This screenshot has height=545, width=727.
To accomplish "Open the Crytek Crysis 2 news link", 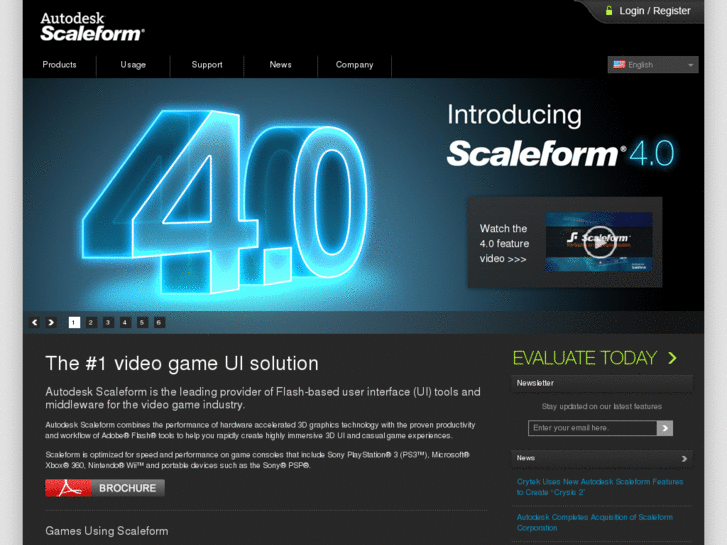I will [x=600, y=487].
